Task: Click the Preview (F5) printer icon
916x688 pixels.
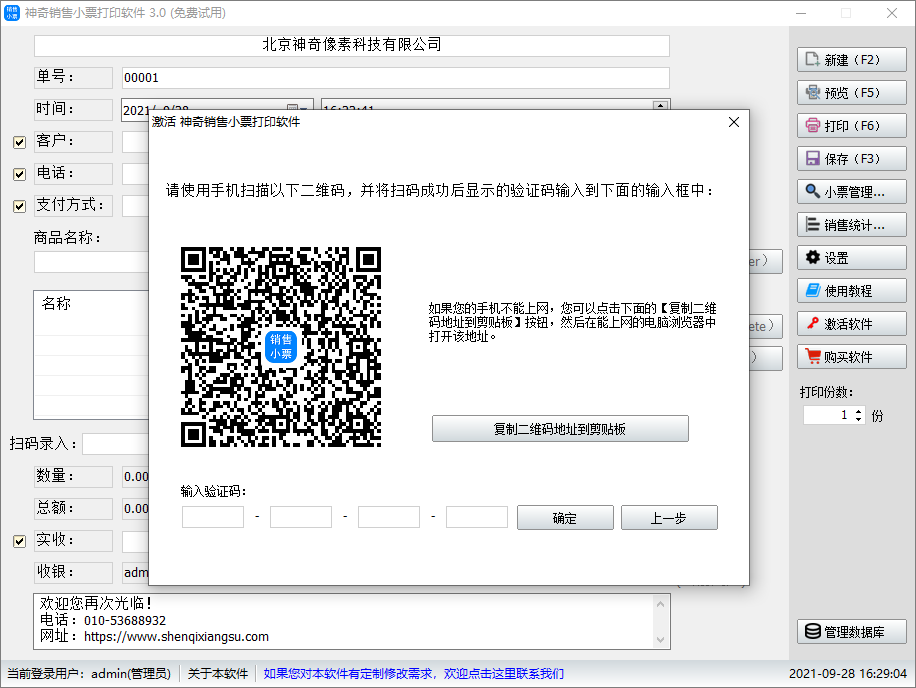Action: coord(813,92)
